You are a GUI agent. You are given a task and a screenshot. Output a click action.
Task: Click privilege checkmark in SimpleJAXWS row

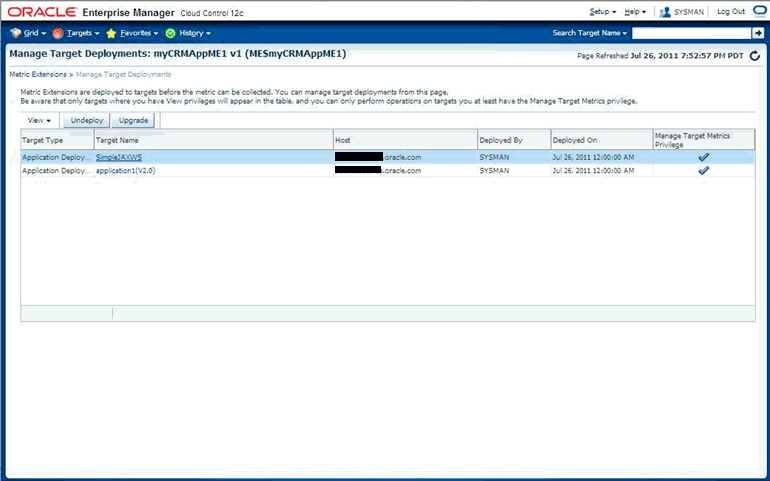[x=704, y=157]
